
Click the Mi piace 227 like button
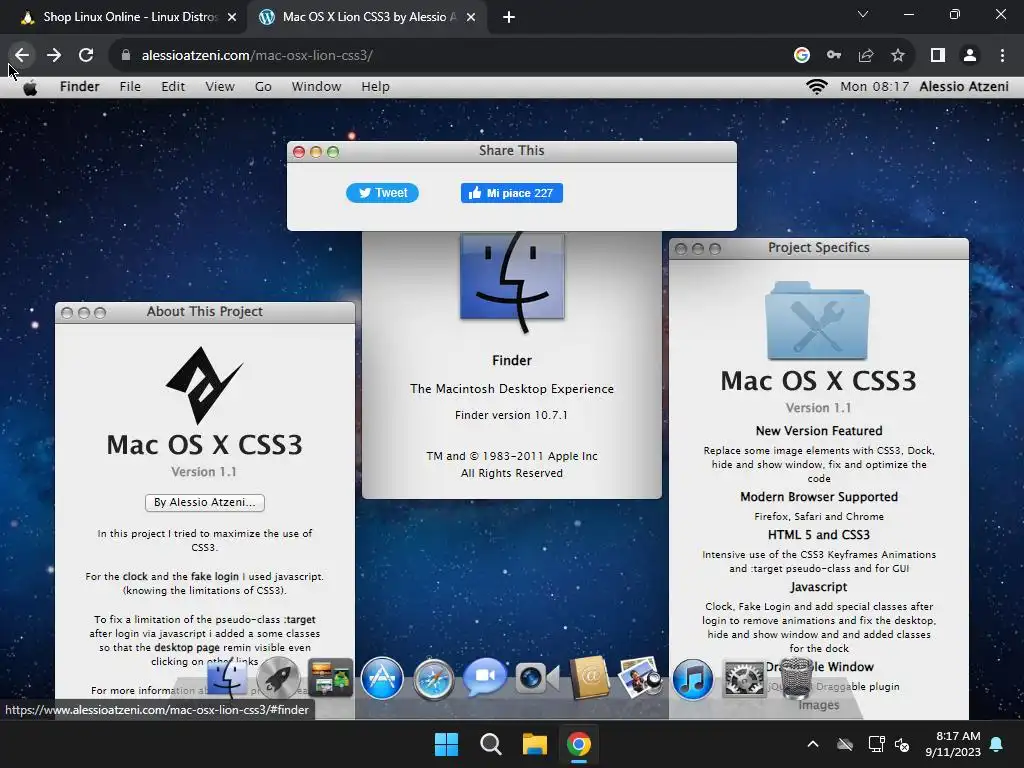511,193
